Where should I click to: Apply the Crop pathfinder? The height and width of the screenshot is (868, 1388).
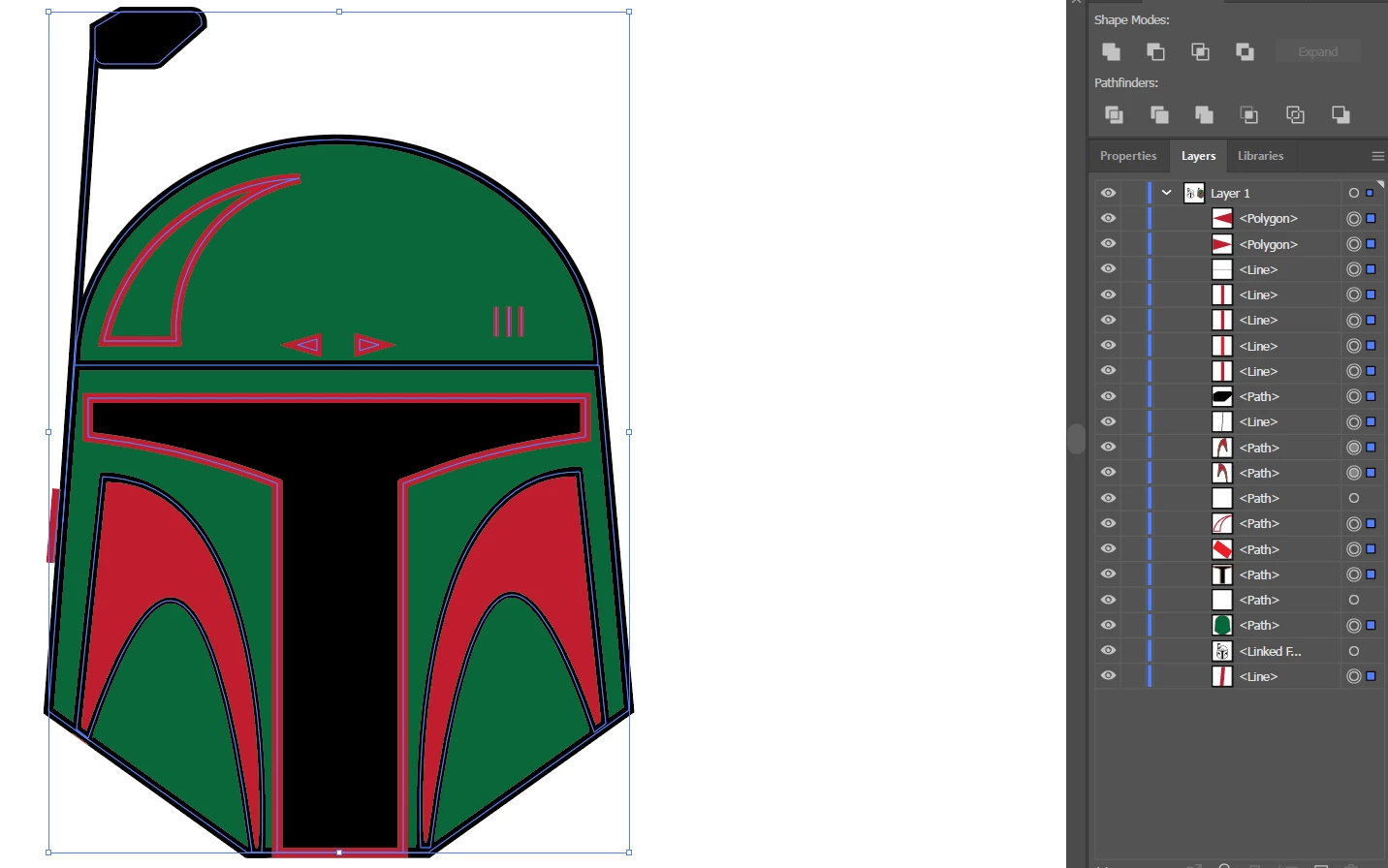tap(1249, 114)
